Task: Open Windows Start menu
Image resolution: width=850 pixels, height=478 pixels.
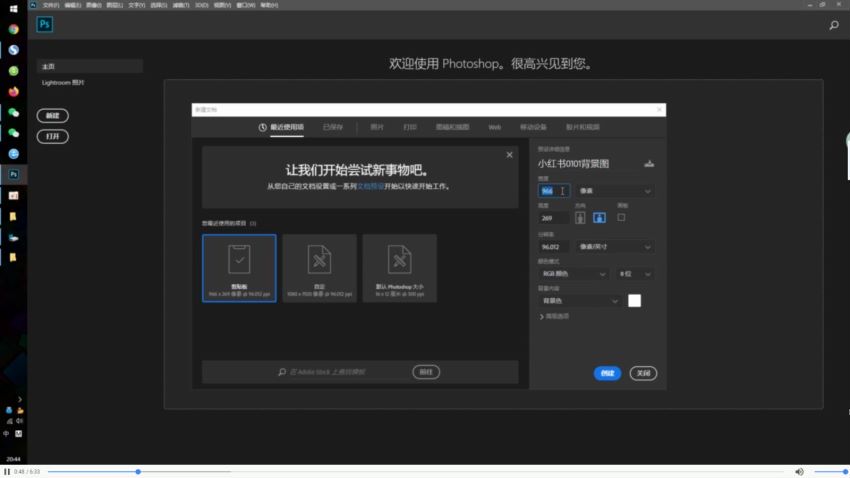Action: [x=14, y=9]
